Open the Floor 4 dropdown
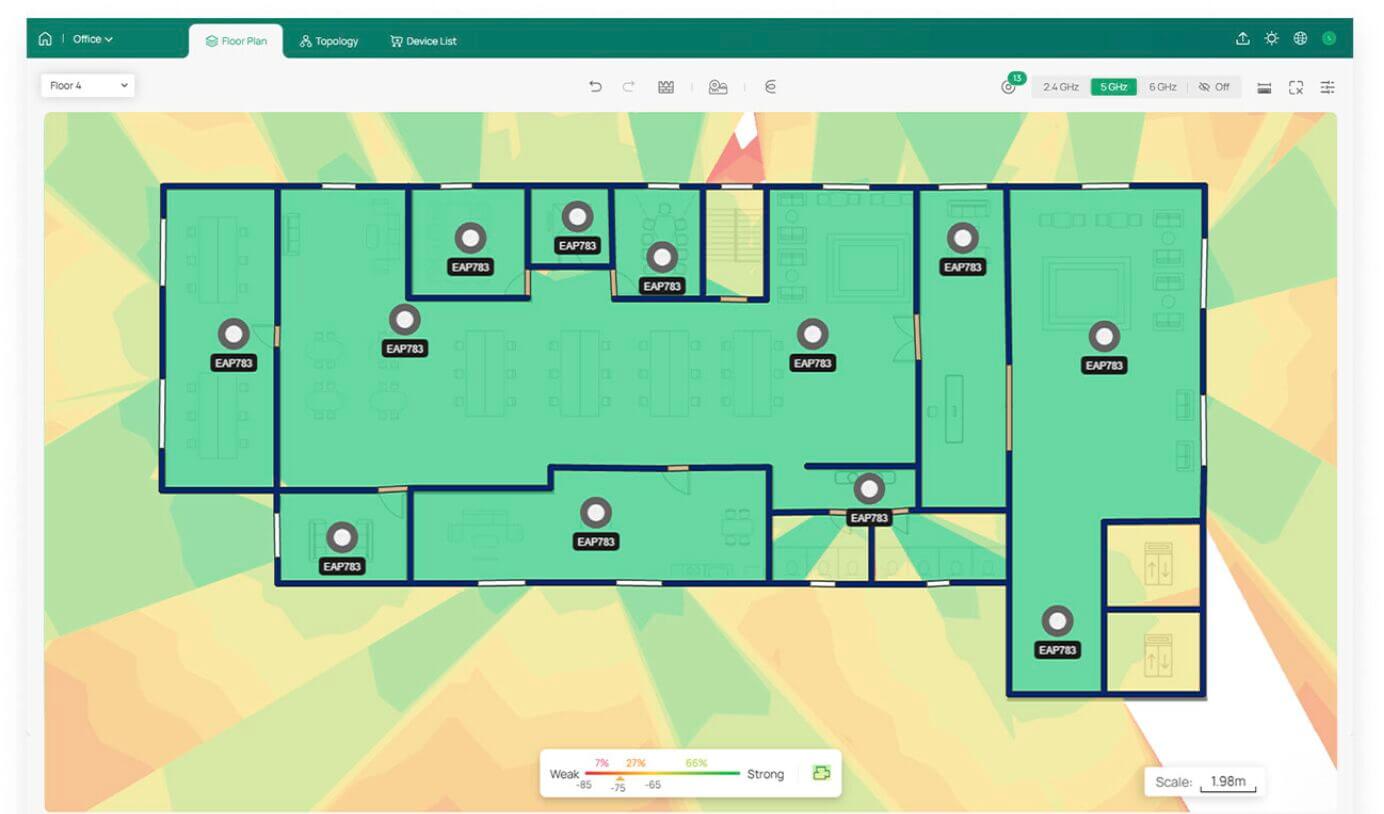Screen dimensions: 1384x814 [x=88, y=86]
